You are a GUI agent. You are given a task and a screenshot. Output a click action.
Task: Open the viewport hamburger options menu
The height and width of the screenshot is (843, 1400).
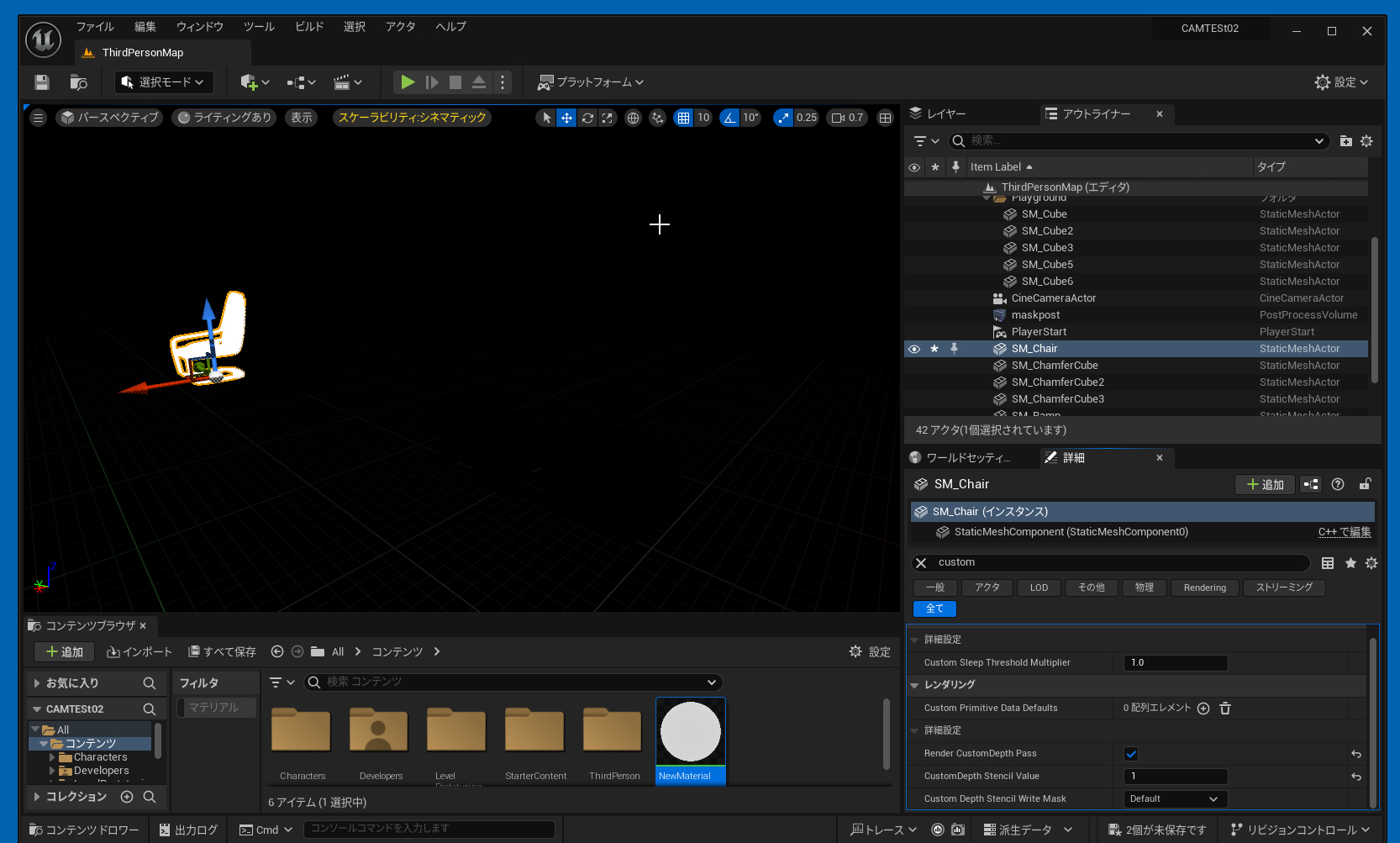[x=38, y=118]
